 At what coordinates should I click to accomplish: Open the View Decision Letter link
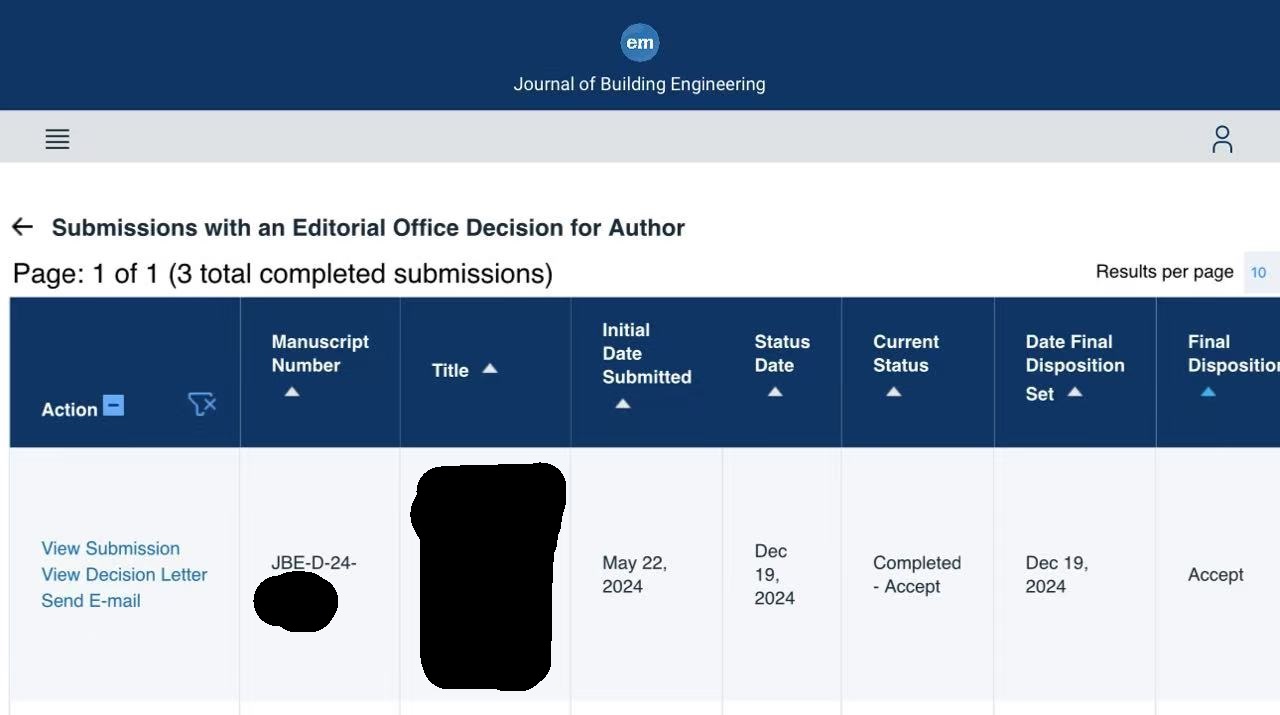(x=124, y=574)
